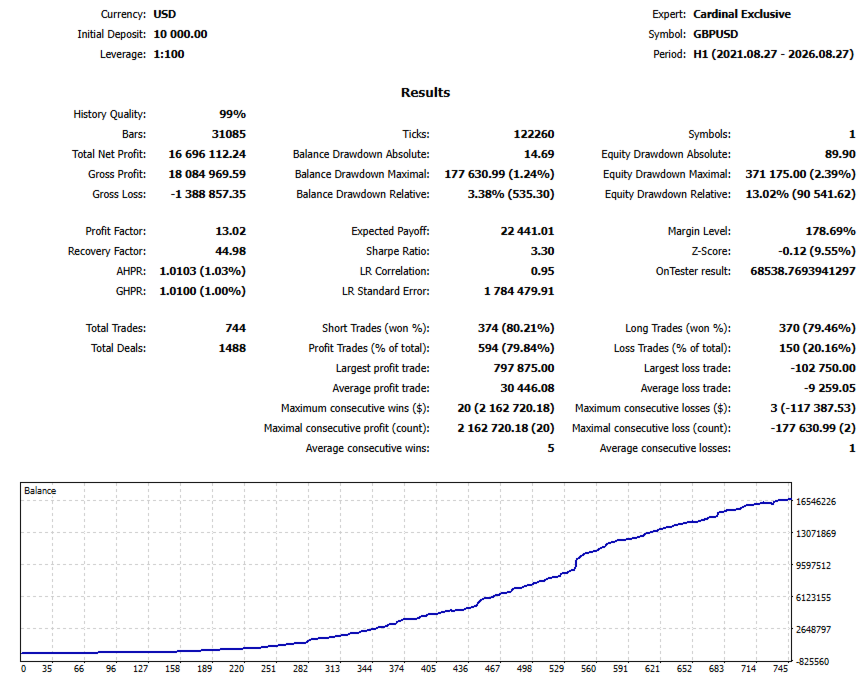Screen dimensions: 868x688
Task: Click the 374 tick on chart x-axis
Action: (x=396, y=669)
